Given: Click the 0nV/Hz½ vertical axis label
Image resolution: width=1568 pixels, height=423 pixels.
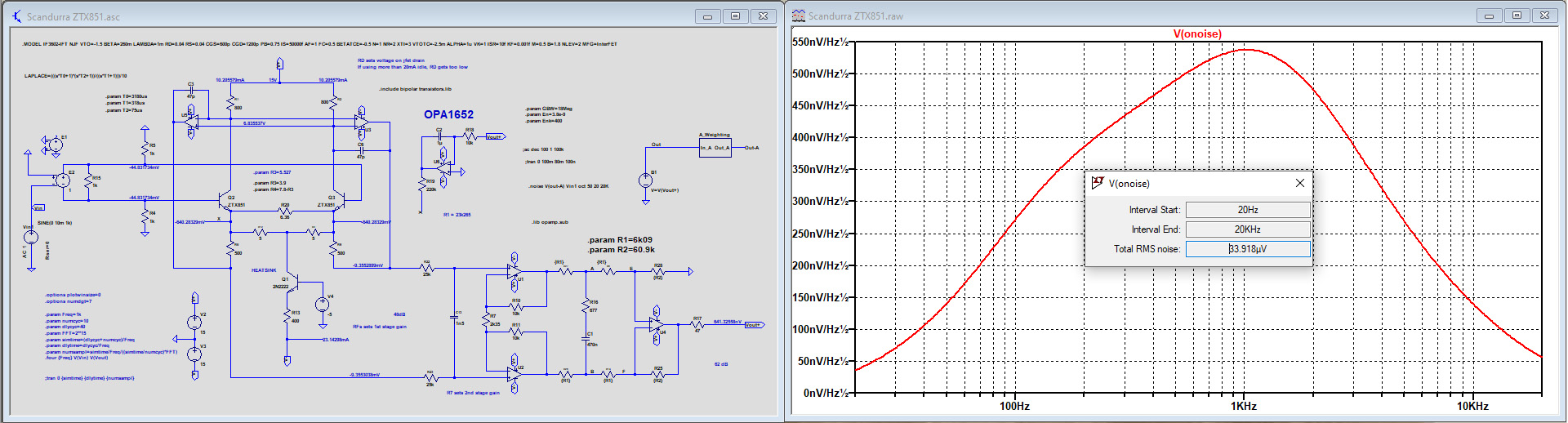Looking at the screenshot, I should tap(826, 393).
